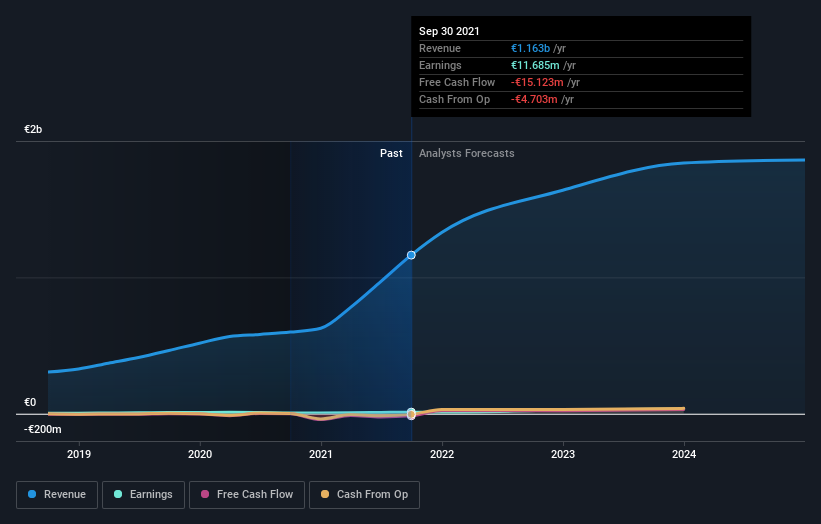This screenshot has height=524, width=821.
Task: Toggle the Free Cash Flow legend button
Action: pyautogui.click(x=247, y=495)
